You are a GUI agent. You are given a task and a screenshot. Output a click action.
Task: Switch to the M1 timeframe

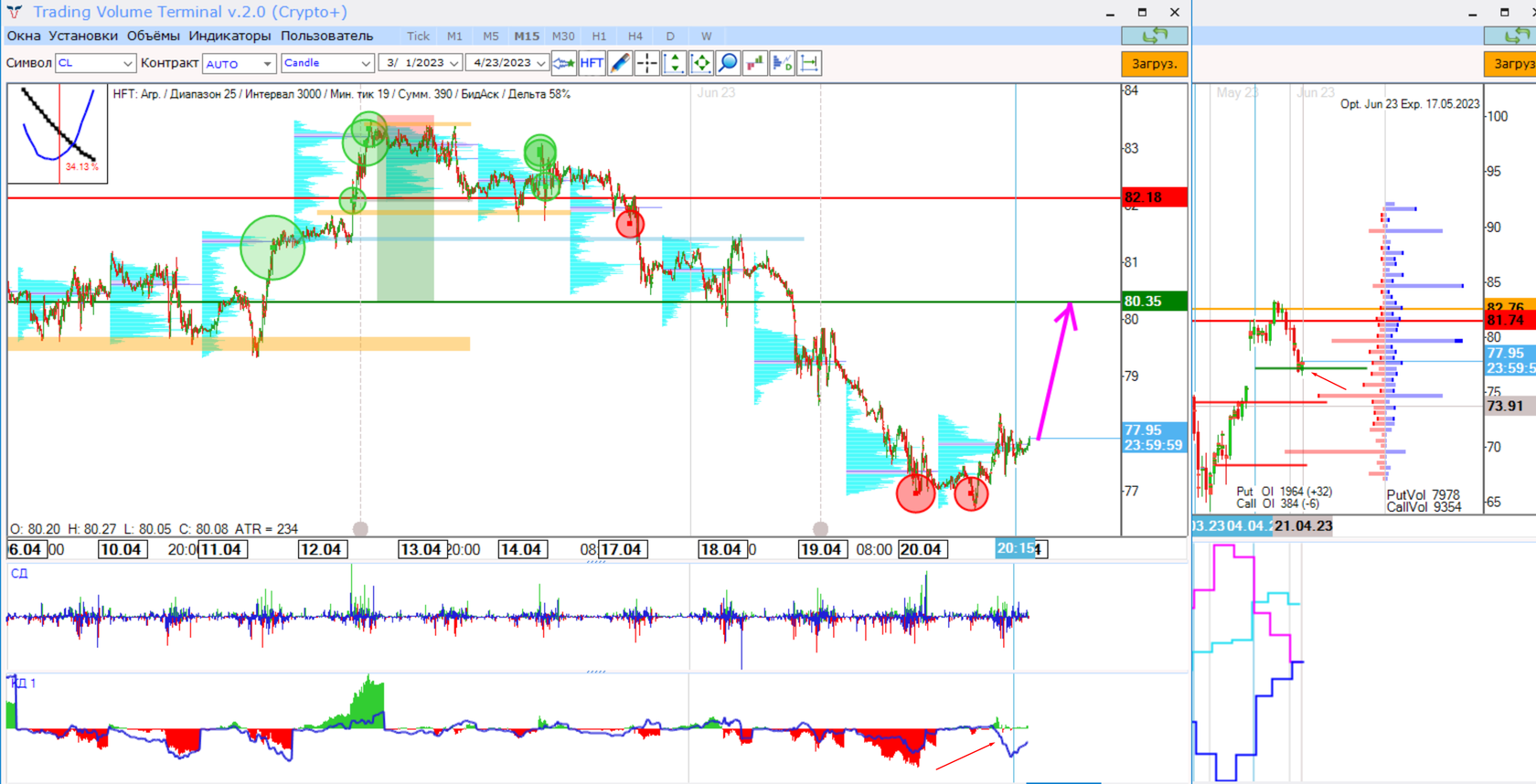pyautogui.click(x=454, y=36)
